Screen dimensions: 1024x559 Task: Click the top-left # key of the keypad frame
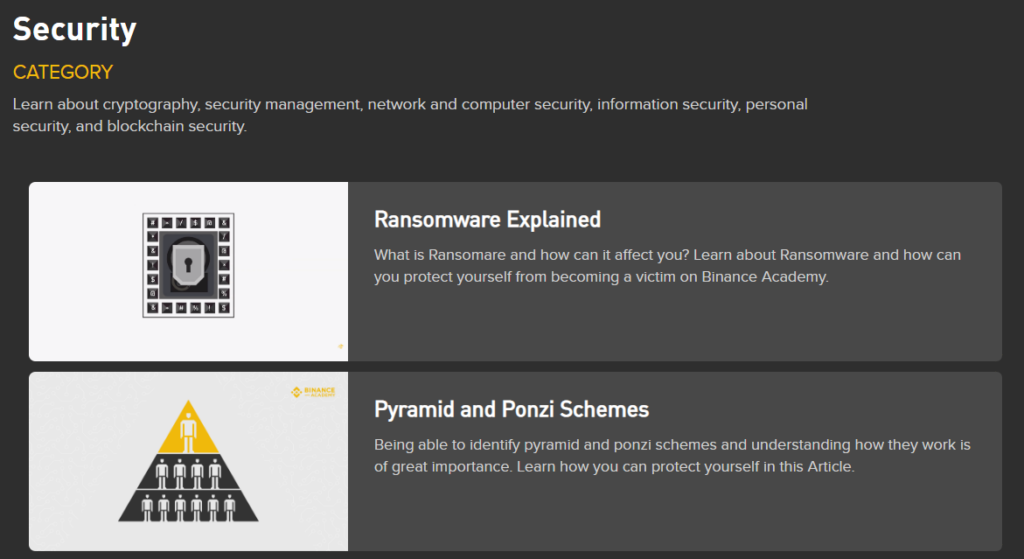(x=152, y=223)
